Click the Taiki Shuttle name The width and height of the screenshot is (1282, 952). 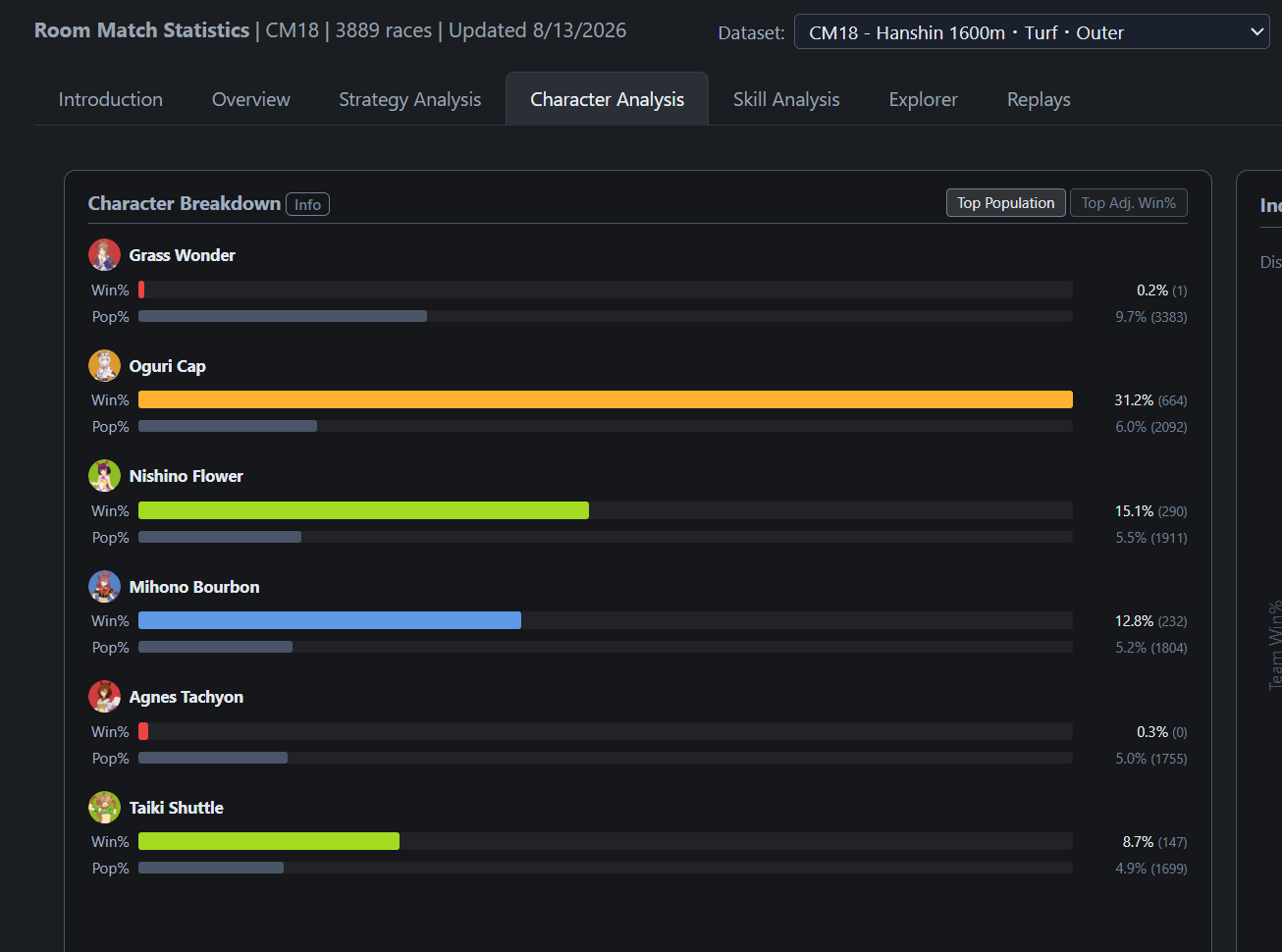(x=177, y=808)
